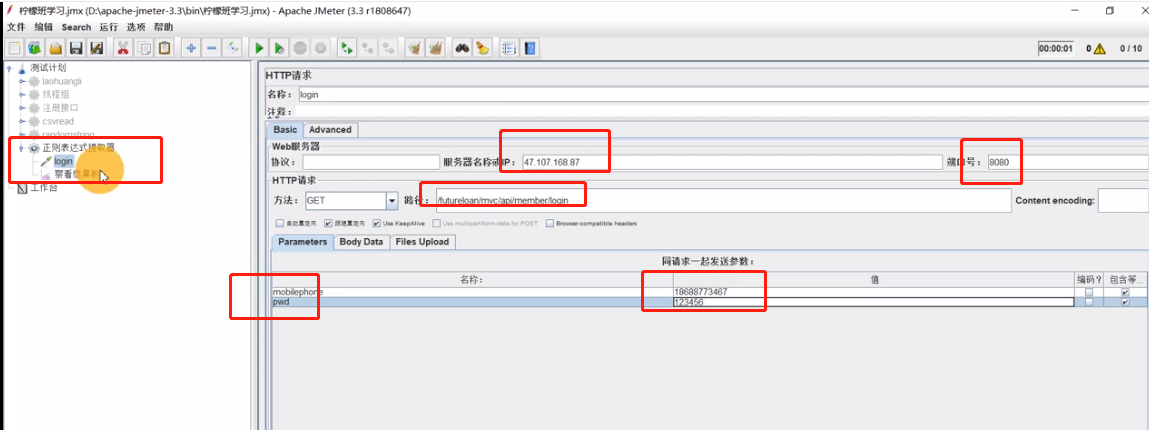The width and height of the screenshot is (1149, 430).
Task: Collapse all nodes with the minus icon
Action: tap(212, 48)
